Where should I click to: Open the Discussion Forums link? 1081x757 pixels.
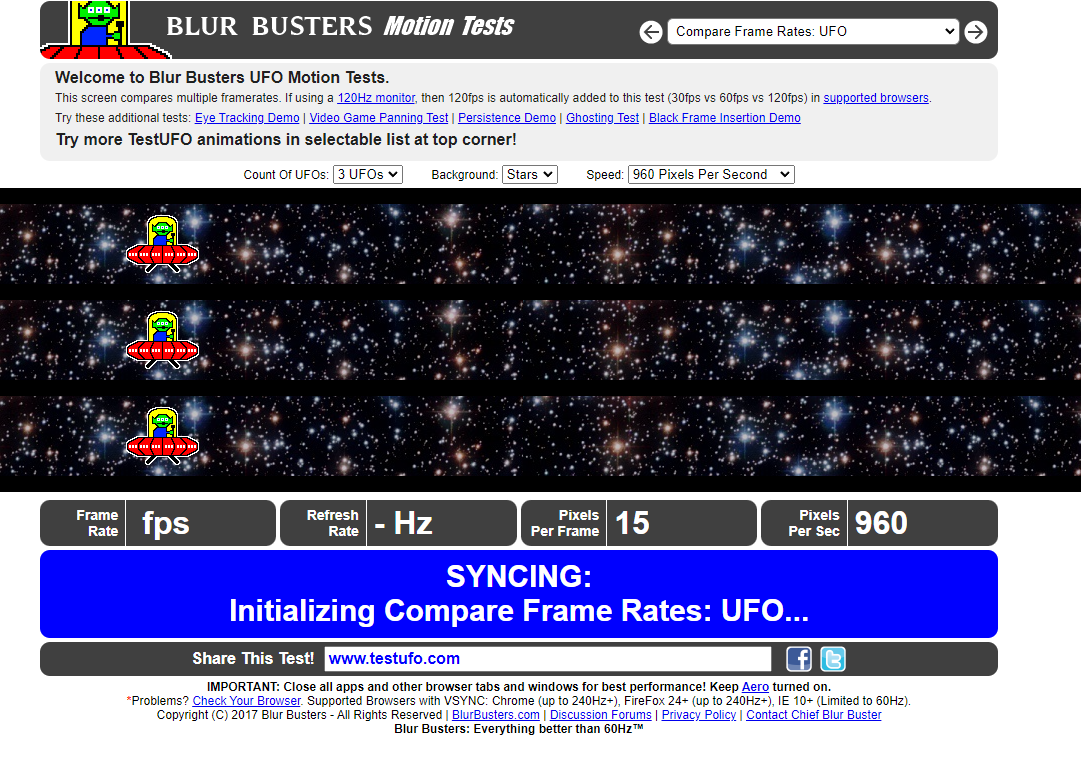600,715
